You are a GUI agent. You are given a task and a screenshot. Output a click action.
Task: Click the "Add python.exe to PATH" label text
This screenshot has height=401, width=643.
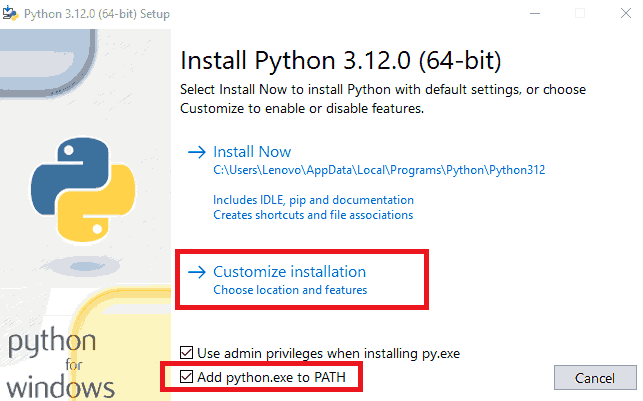[x=272, y=378]
